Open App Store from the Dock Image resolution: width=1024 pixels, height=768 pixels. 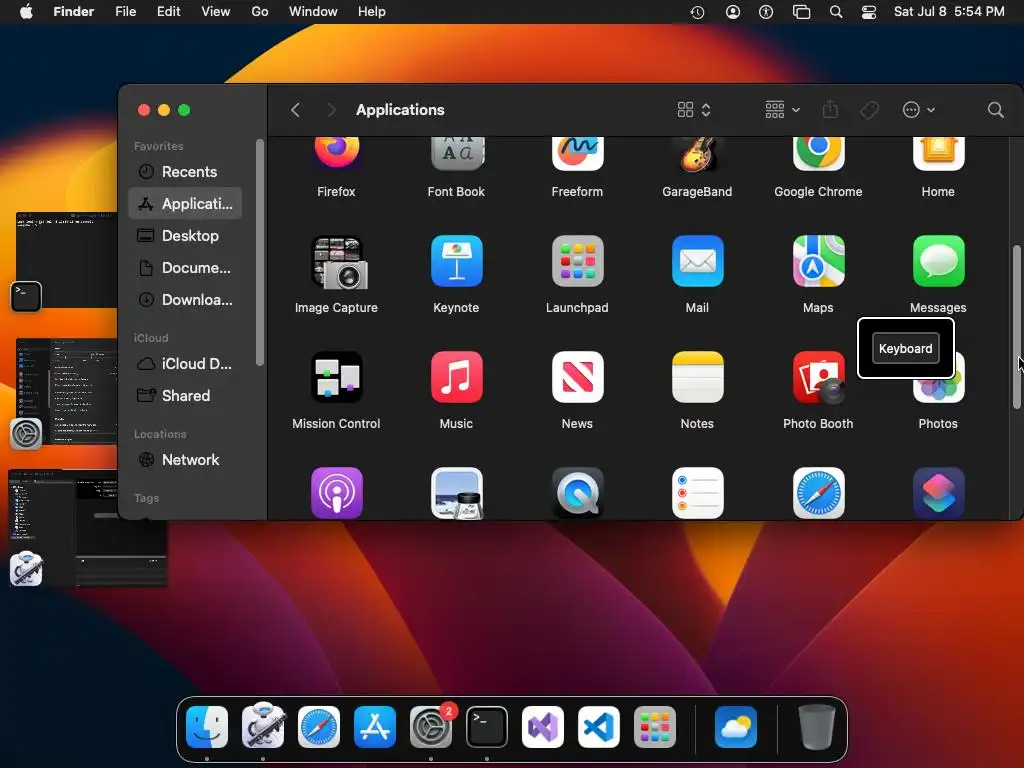[375, 727]
